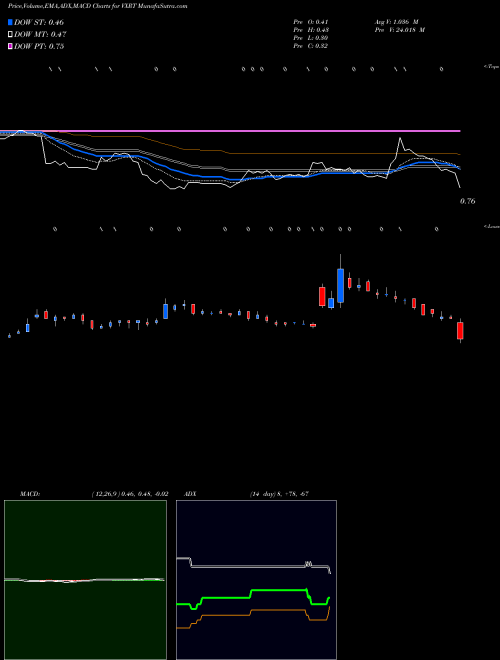Select the 'Pre H: 0.48' value

pos(311,30)
